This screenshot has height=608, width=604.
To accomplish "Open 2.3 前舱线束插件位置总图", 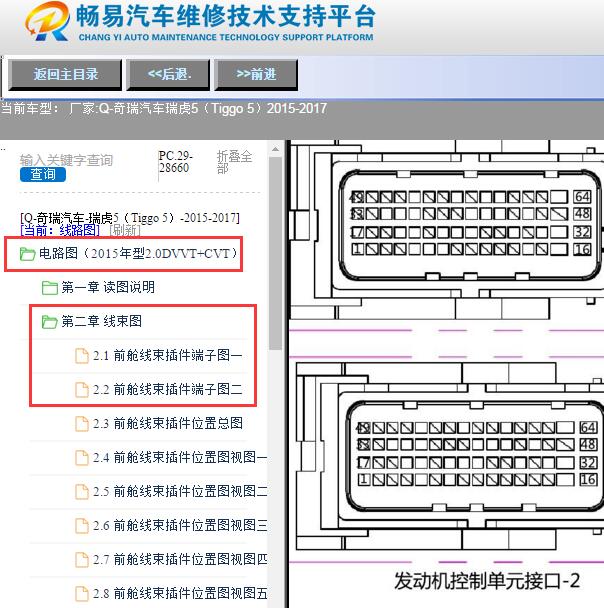I will [167, 423].
